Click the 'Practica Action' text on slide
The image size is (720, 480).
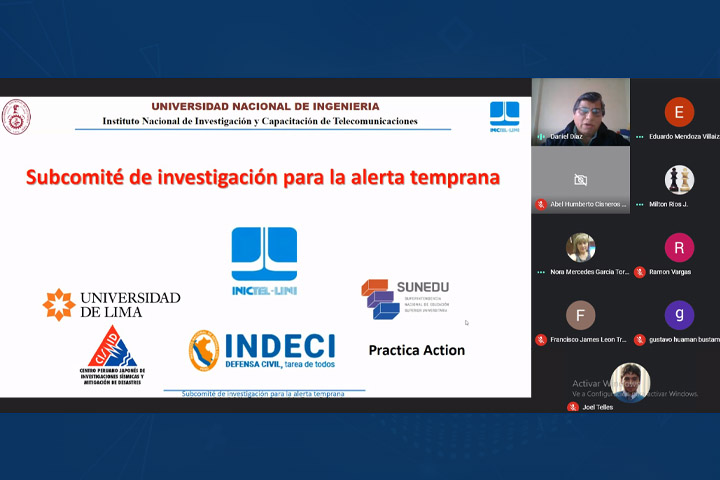(x=416, y=350)
